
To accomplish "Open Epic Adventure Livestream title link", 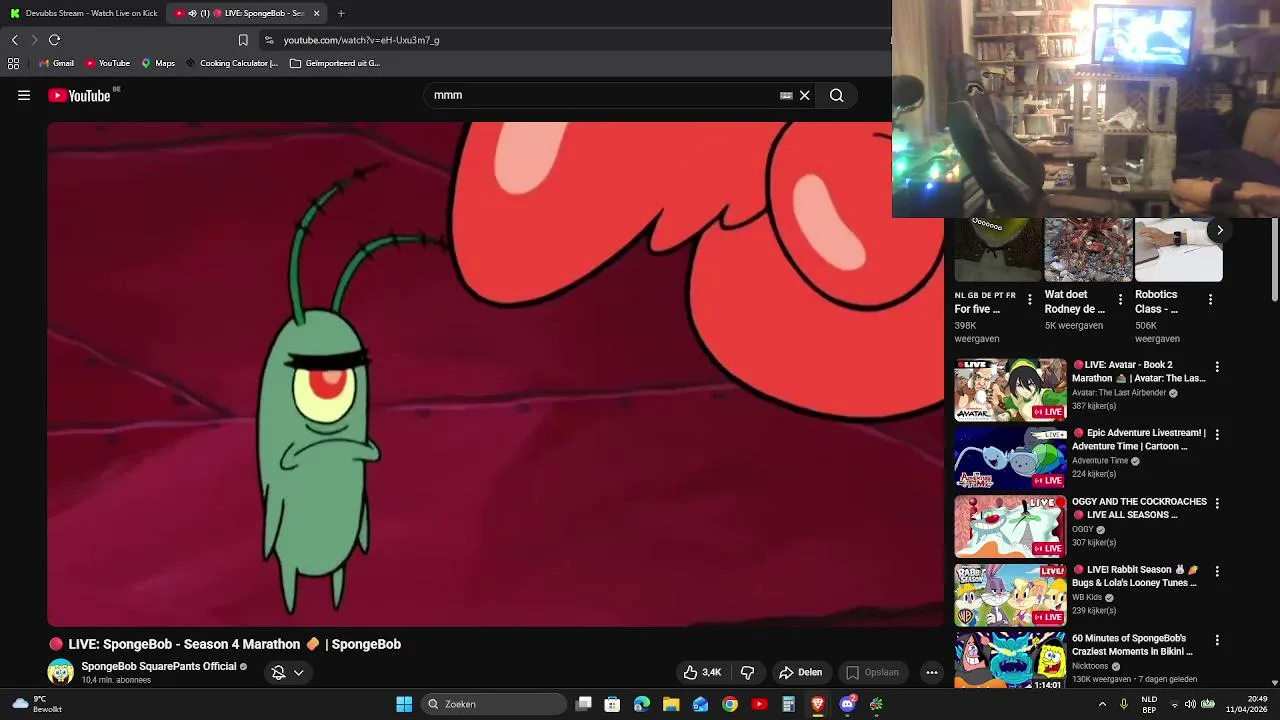I will pos(1139,440).
